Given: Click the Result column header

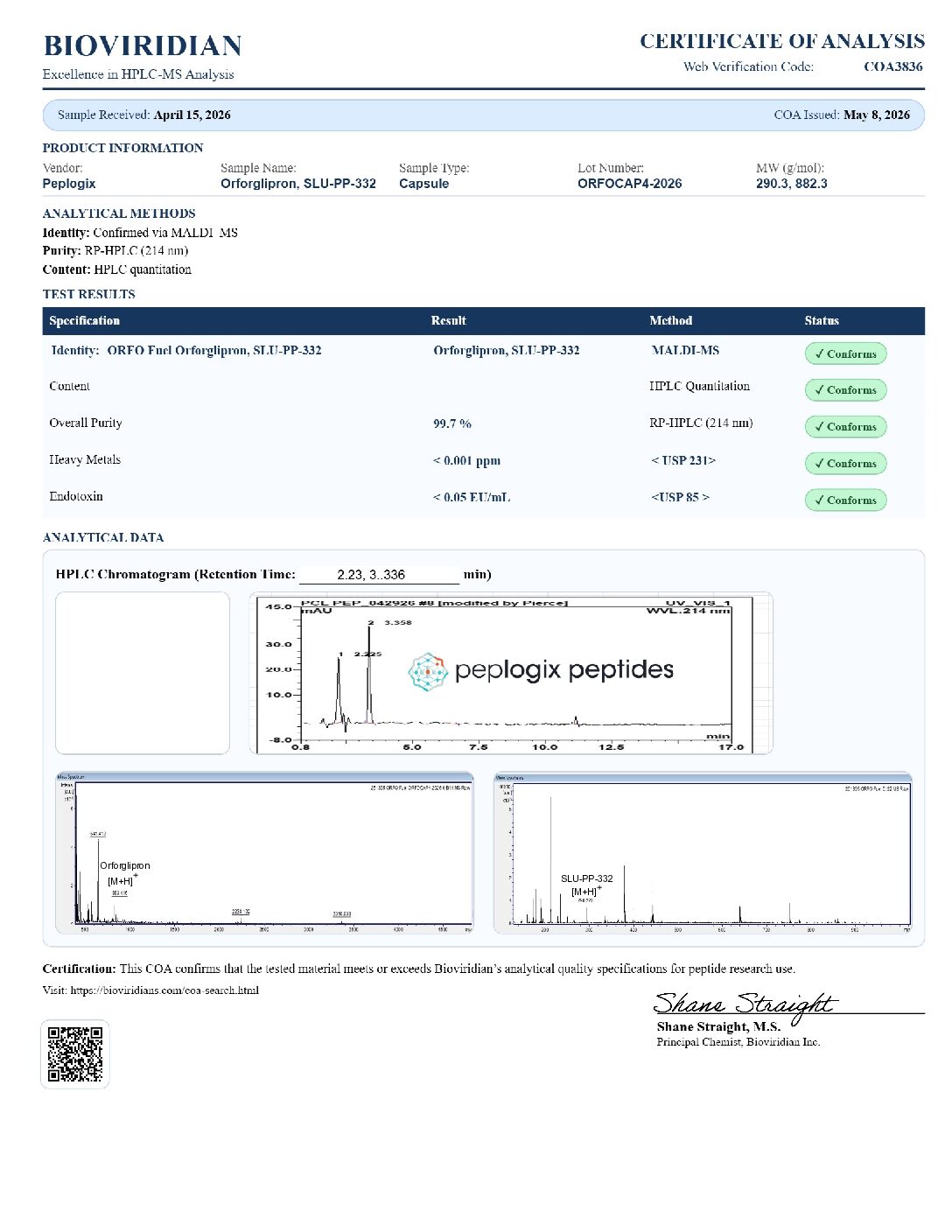Looking at the screenshot, I should (x=449, y=320).
